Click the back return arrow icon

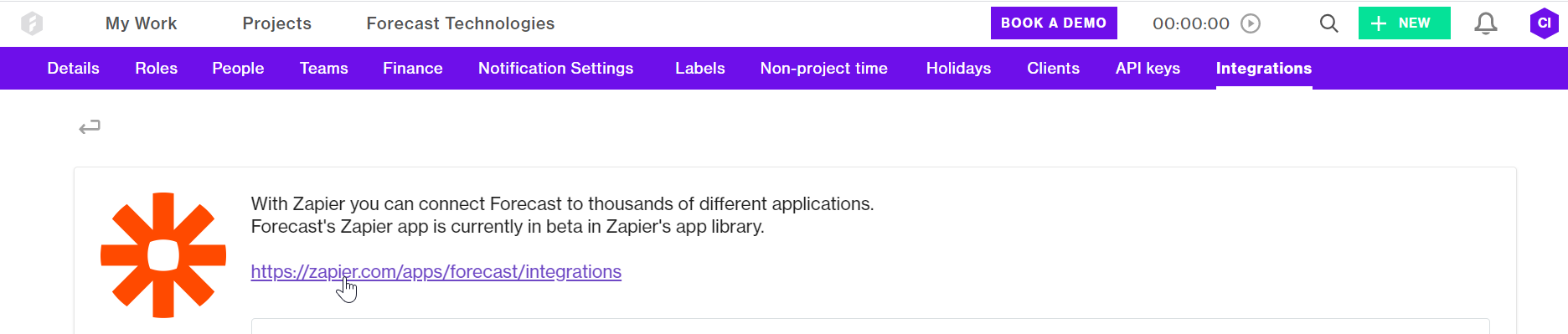pyautogui.click(x=90, y=127)
